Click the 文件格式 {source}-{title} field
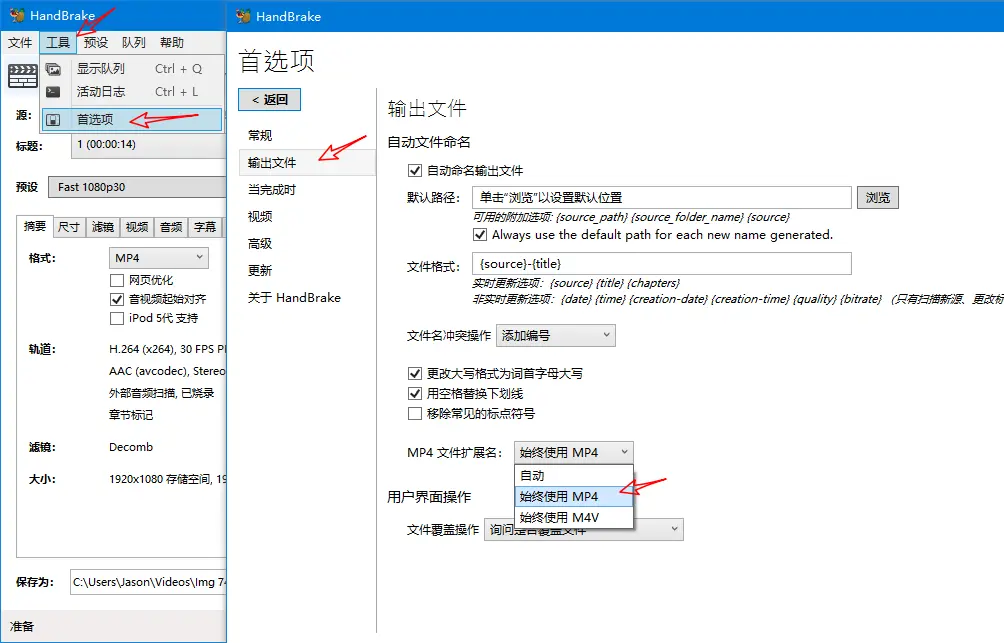 (661, 263)
